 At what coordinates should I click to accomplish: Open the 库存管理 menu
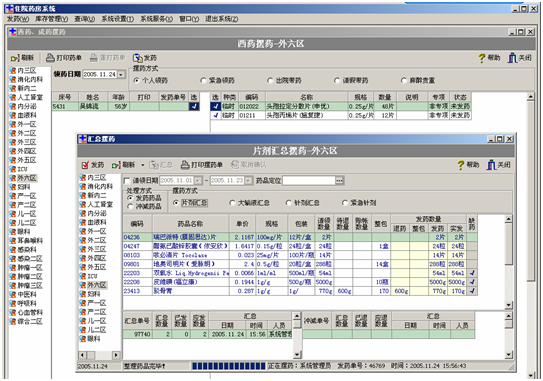click(52, 19)
